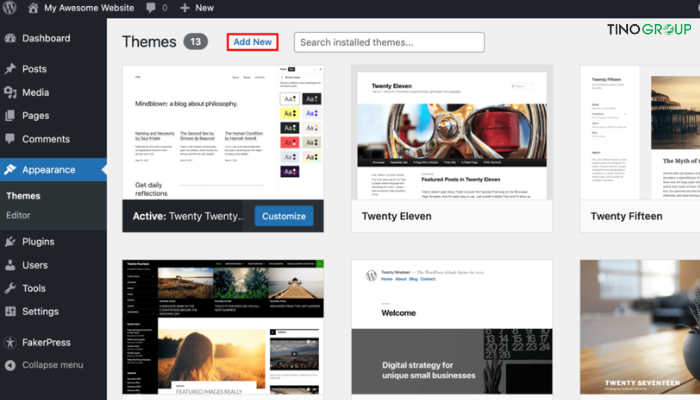Click the Users person icon
The width and height of the screenshot is (700, 400).
point(10,265)
